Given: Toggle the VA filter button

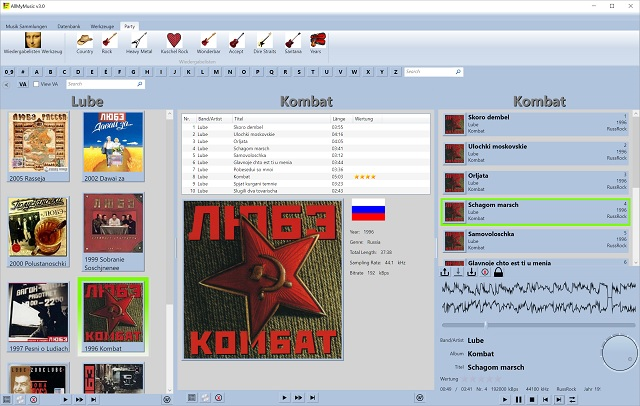Looking at the screenshot, I should [x=23, y=84].
